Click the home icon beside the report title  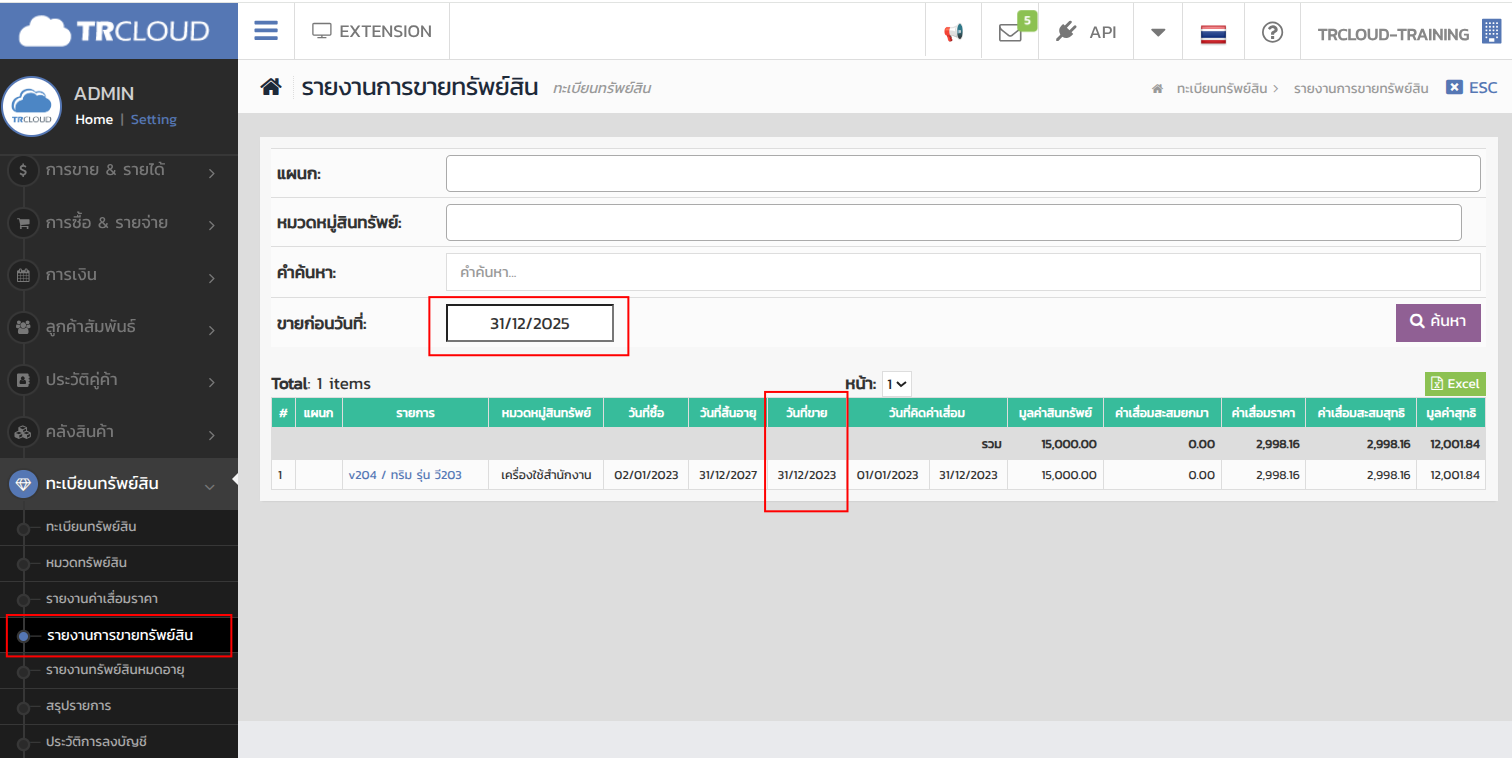click(271, 87)
